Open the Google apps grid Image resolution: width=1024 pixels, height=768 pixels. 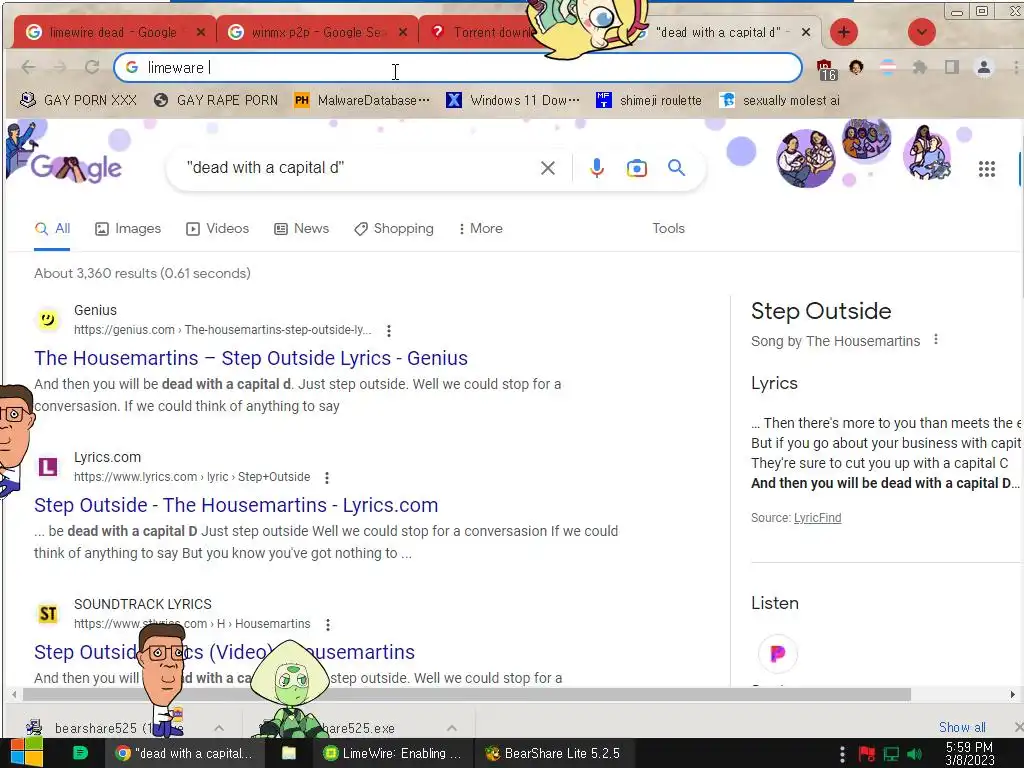(987, 169)
